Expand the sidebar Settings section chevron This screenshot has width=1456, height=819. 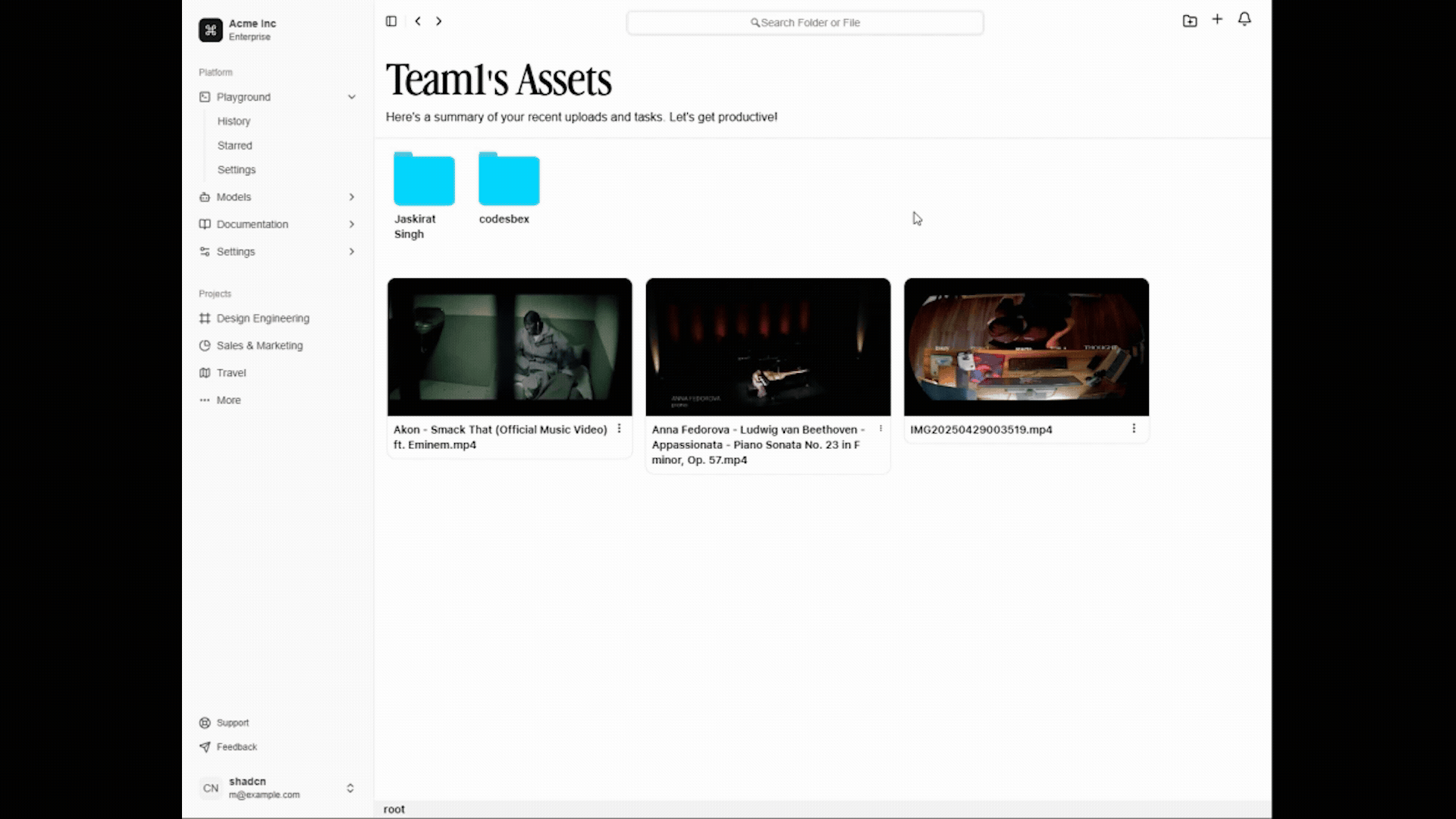pos(352,252)
